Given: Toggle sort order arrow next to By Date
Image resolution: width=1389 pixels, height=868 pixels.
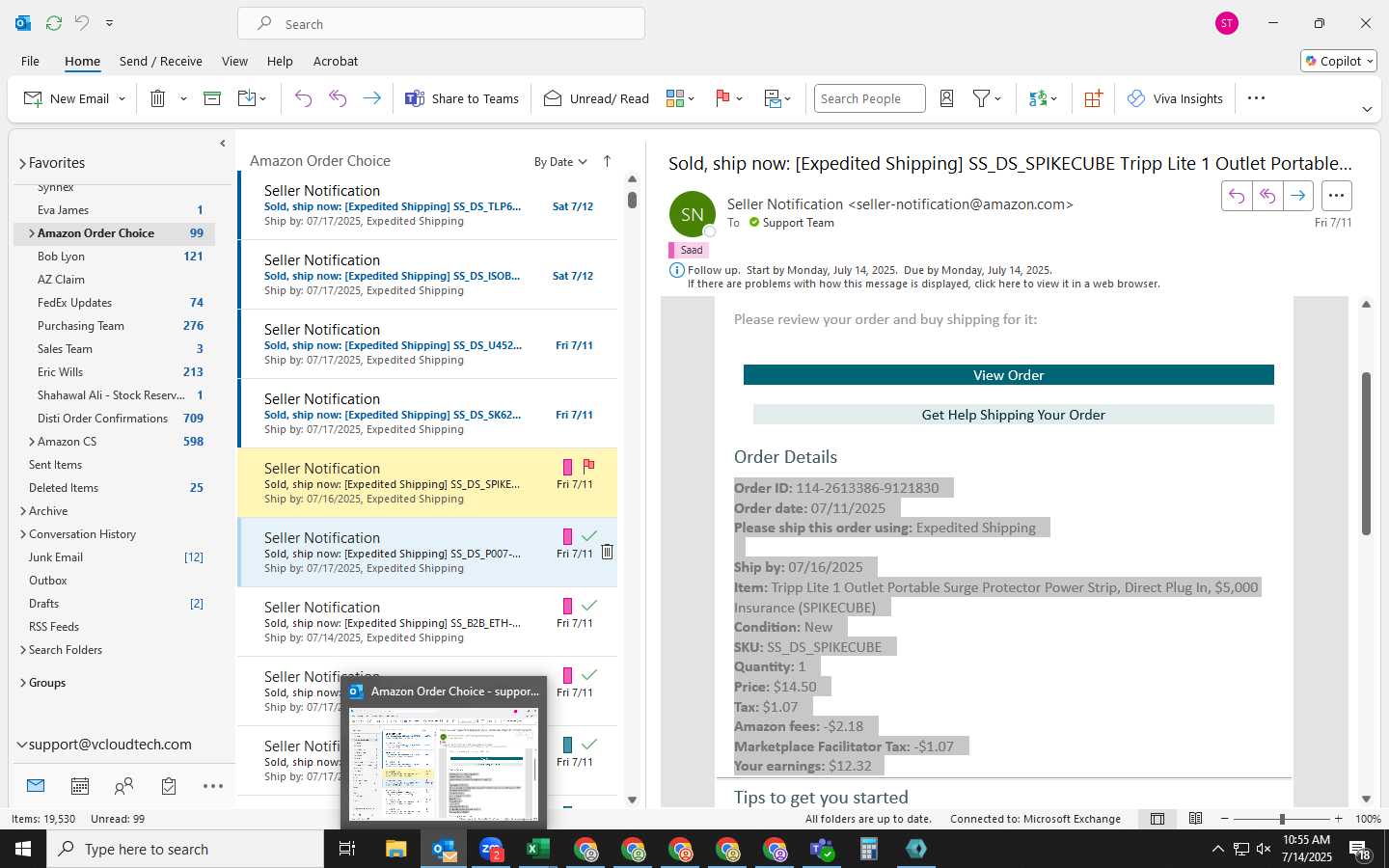Looking at the screenshot, I should [607, 161].
